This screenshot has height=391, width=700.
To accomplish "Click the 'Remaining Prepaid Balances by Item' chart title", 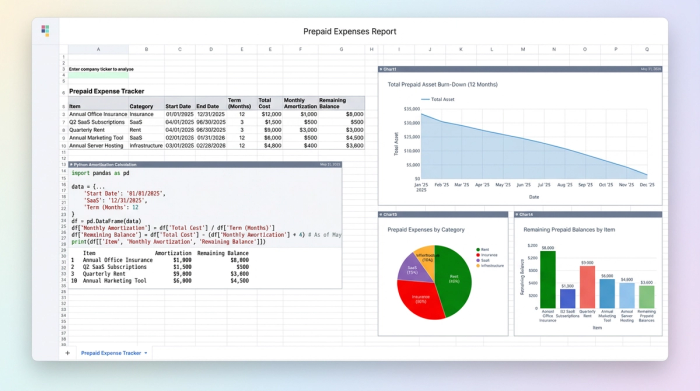I will [x=569, y=229].
